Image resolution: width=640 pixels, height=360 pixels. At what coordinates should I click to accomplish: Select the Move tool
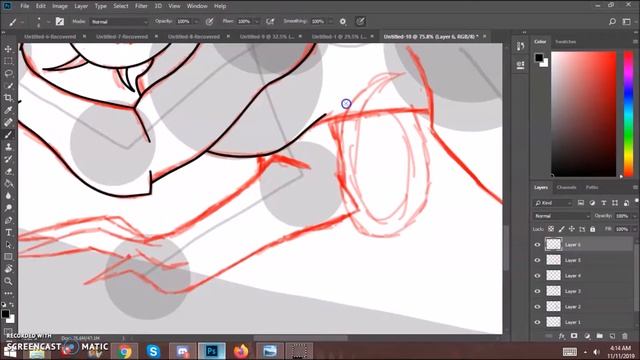tap(8, 49)
